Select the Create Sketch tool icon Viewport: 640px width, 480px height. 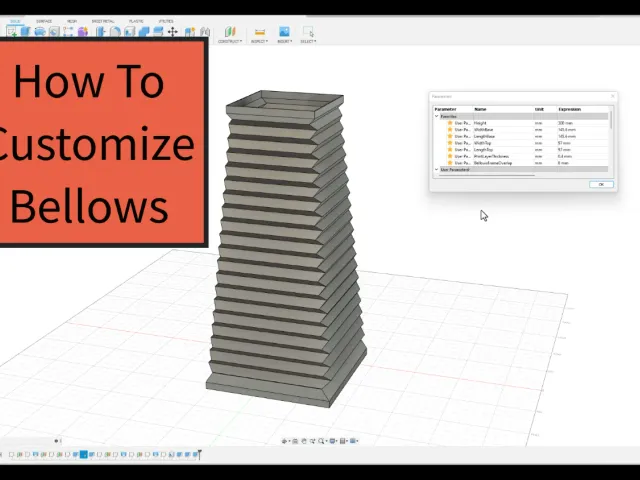[12, 31]
